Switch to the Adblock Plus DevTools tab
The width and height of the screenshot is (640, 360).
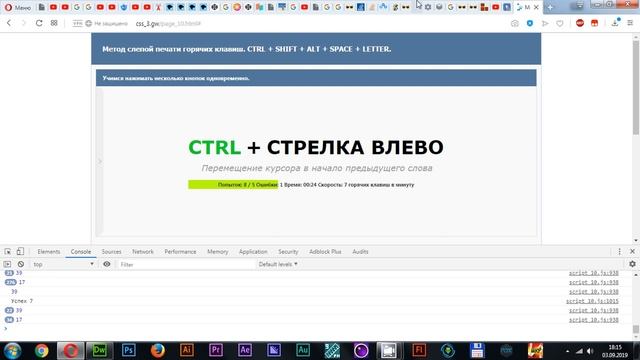point(325,252)
